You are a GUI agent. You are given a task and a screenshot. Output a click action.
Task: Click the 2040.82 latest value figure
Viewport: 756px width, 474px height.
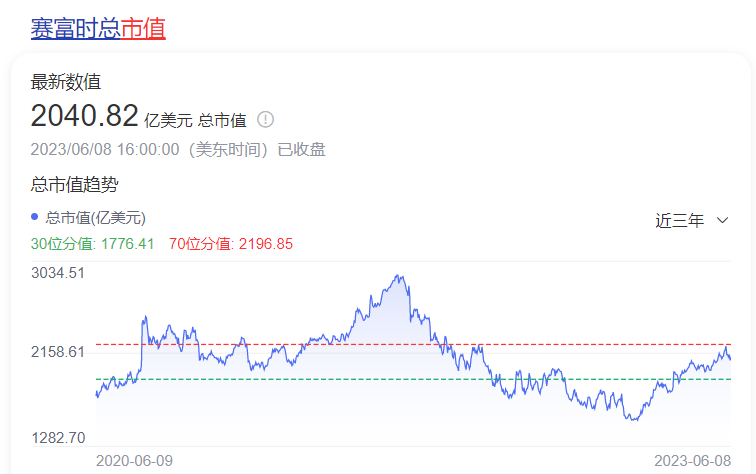(84, 116)
